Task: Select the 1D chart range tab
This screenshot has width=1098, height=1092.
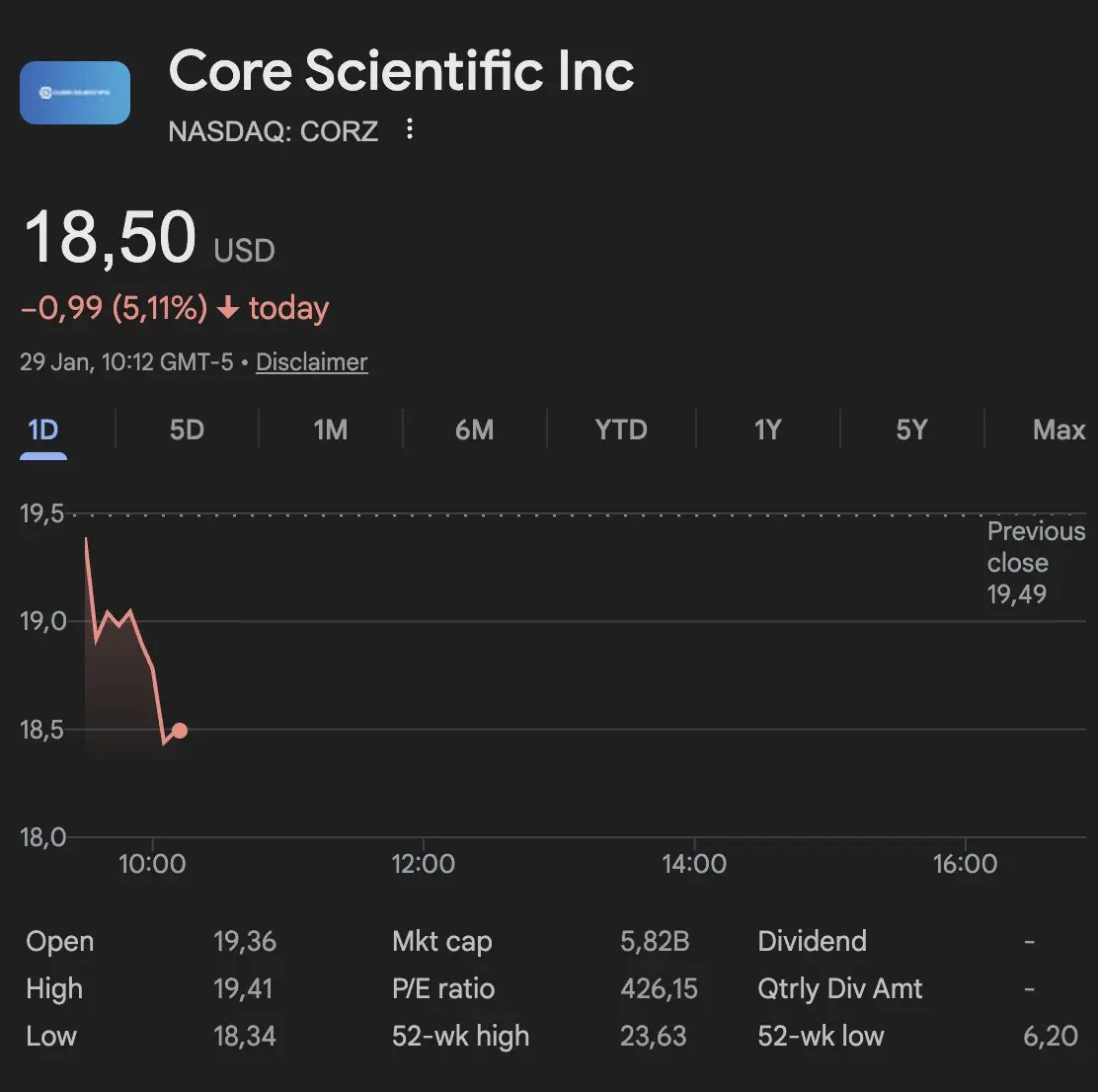Action: click(x=43, y=430)
